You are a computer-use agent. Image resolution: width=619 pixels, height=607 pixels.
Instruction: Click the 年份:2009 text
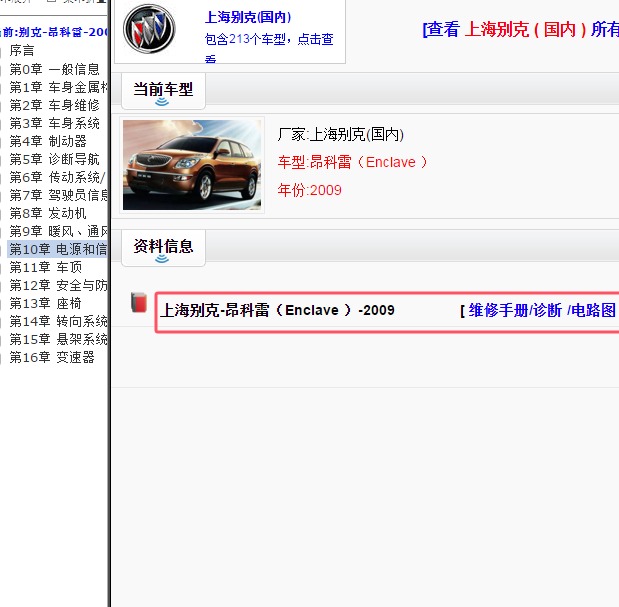point(310,190)
